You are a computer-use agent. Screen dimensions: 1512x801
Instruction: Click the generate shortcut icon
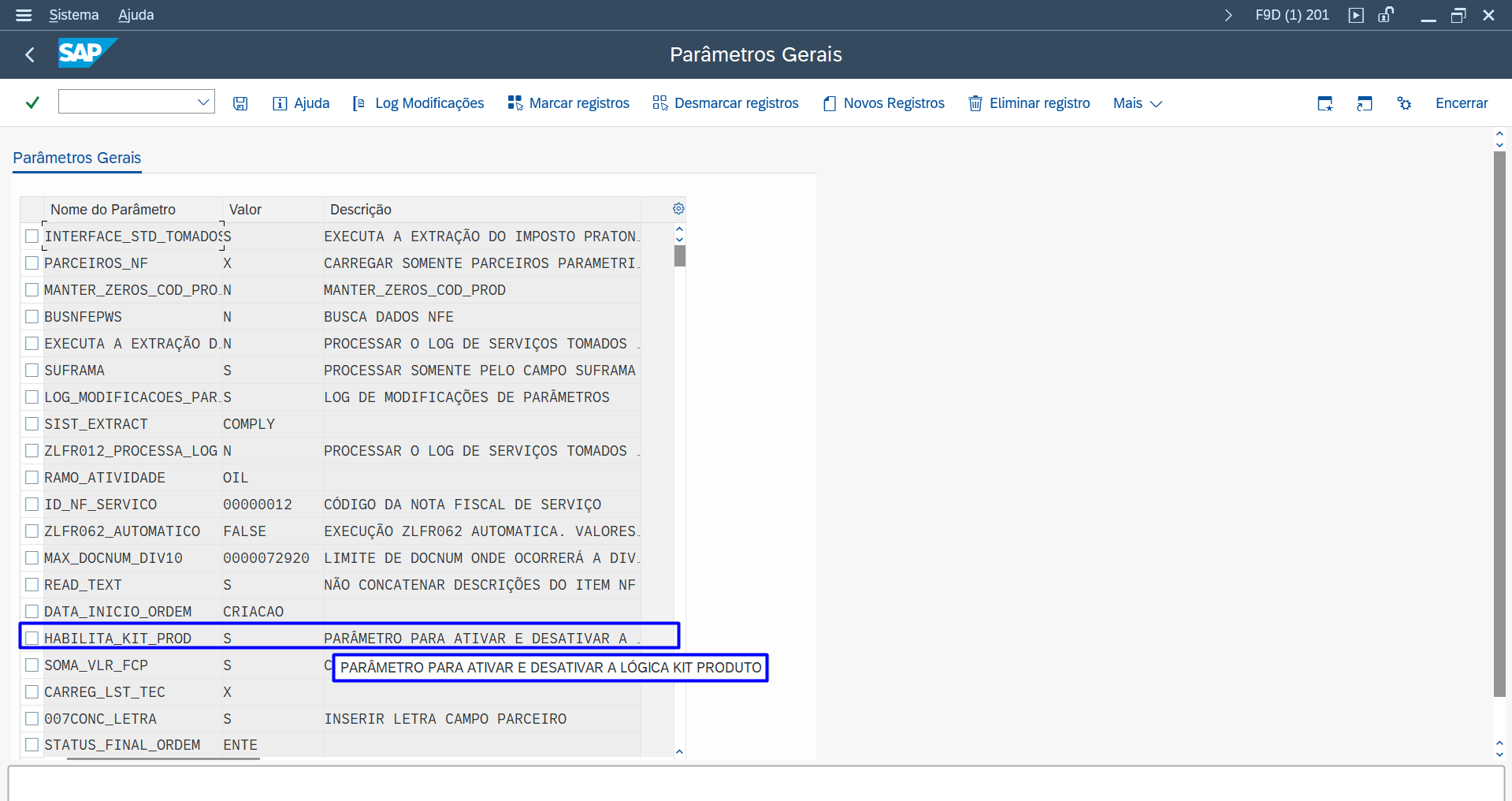1365,103
